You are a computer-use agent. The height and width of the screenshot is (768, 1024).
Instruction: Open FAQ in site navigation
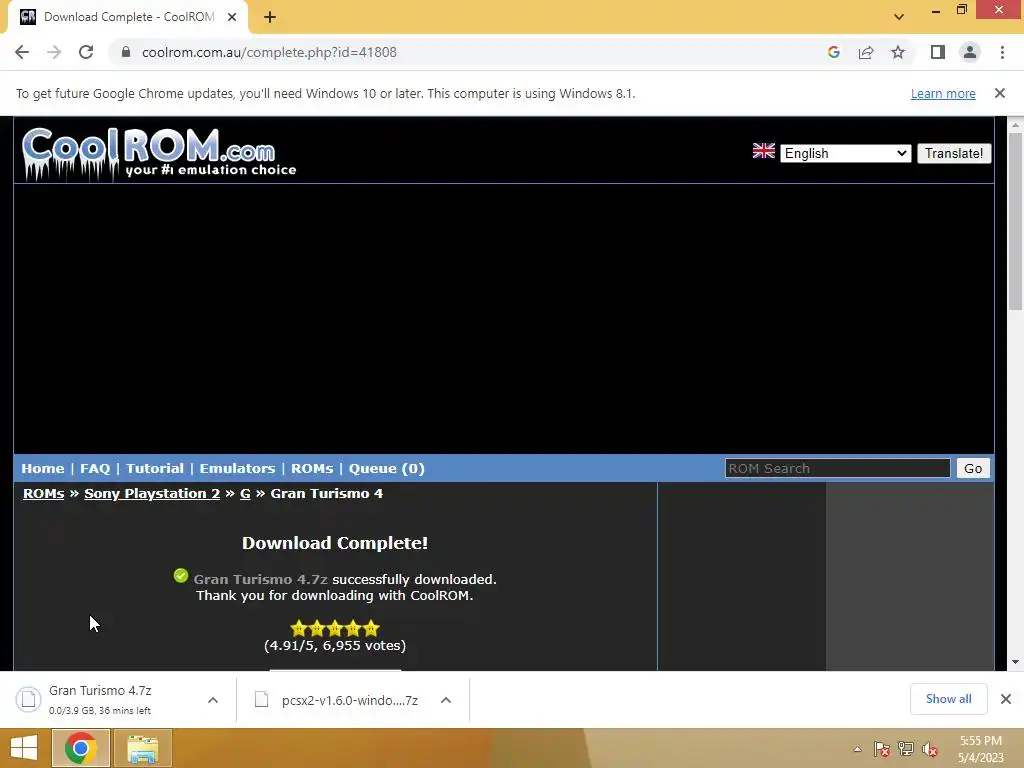tap(95, 468)
